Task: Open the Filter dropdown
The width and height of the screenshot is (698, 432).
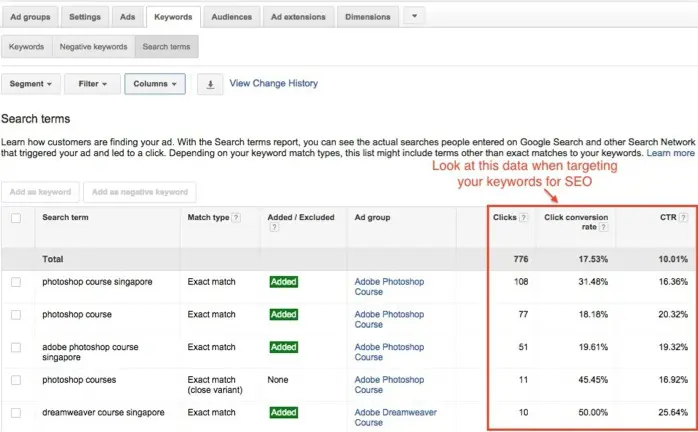Action: 93,84
